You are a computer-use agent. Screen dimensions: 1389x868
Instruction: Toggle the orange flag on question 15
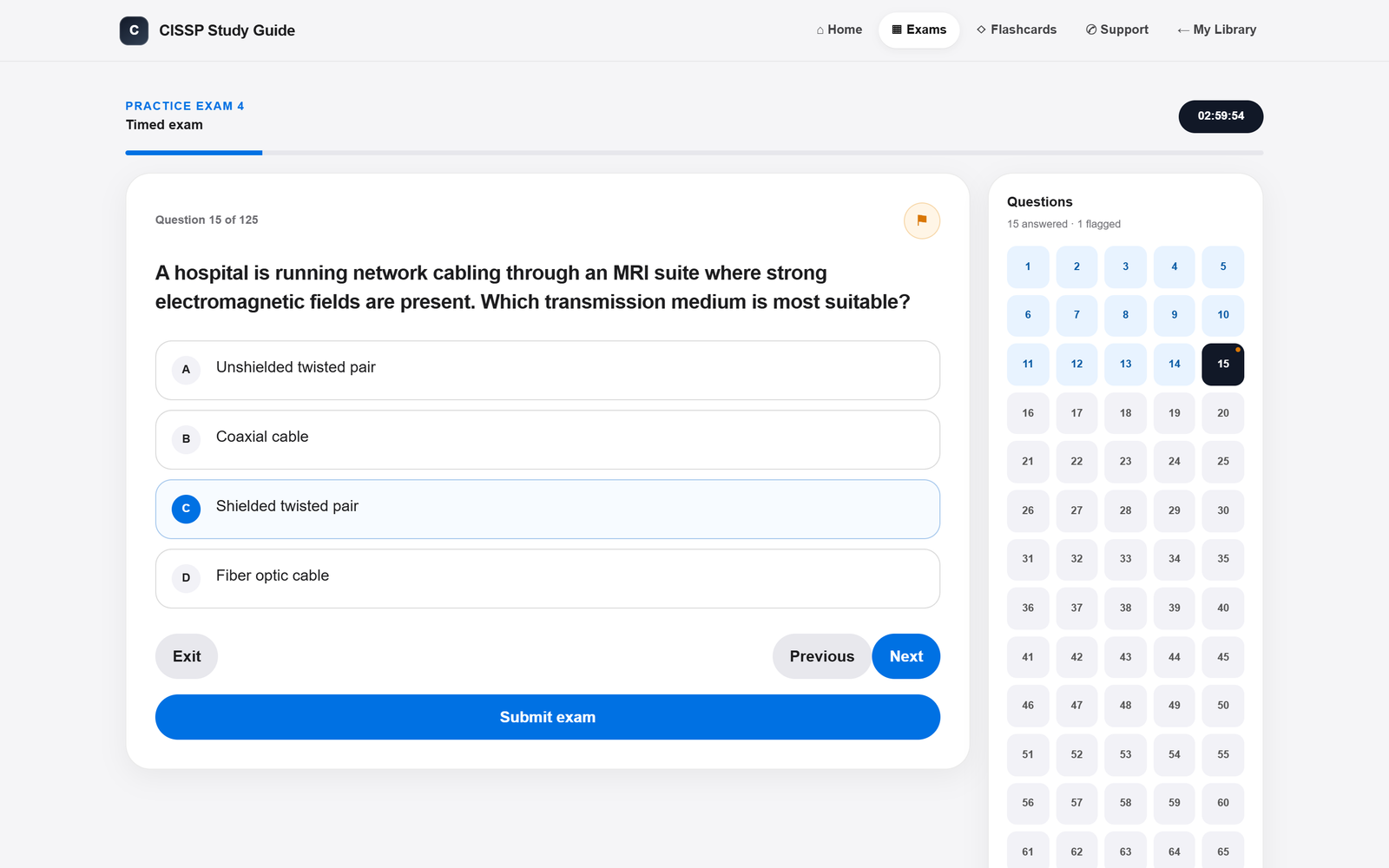(922, 220)
